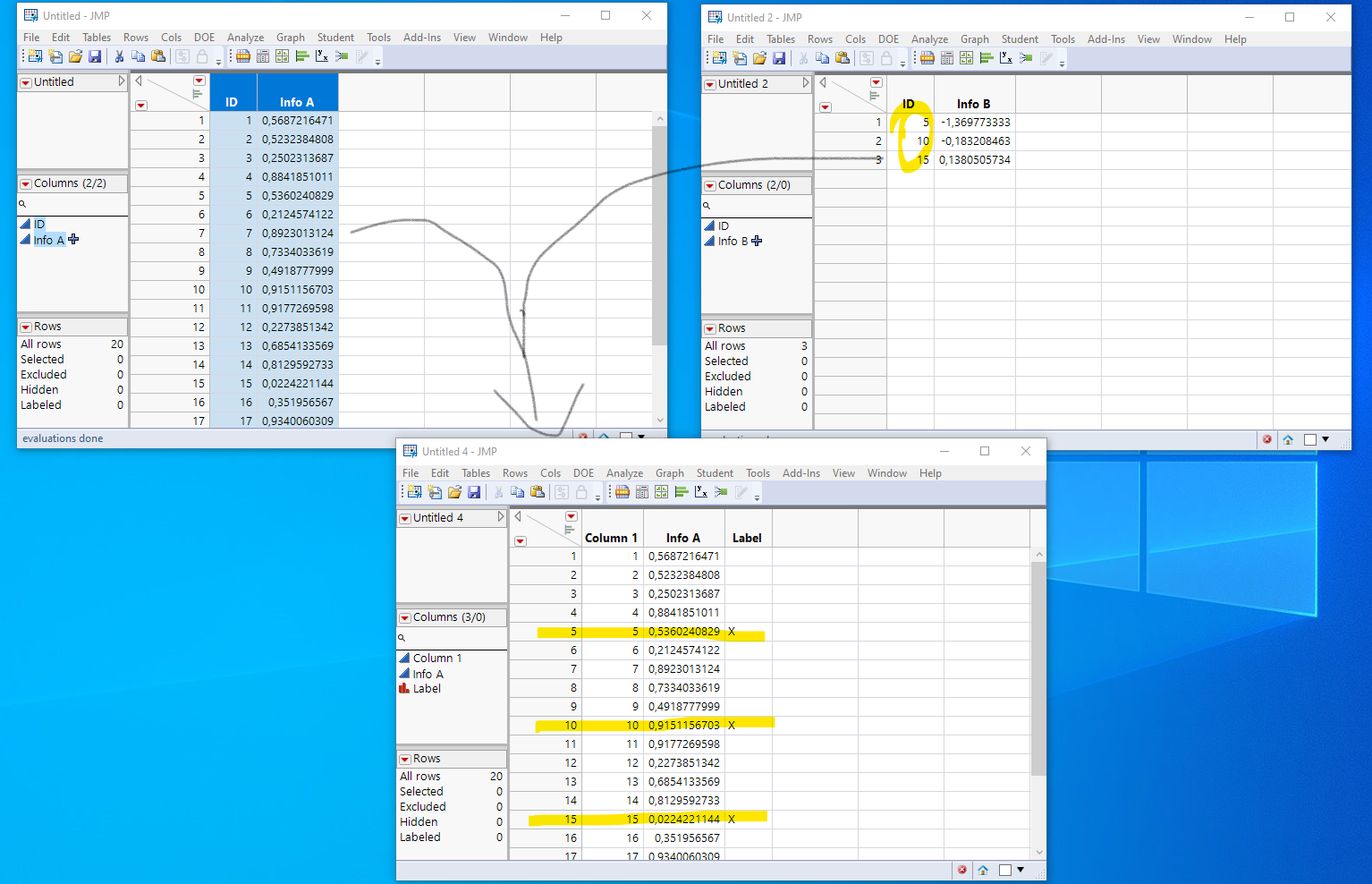The image size is (1372, 884).
Task: Click the Paste icon in Untitled 4 toolbar
Action: click(538, 492)
